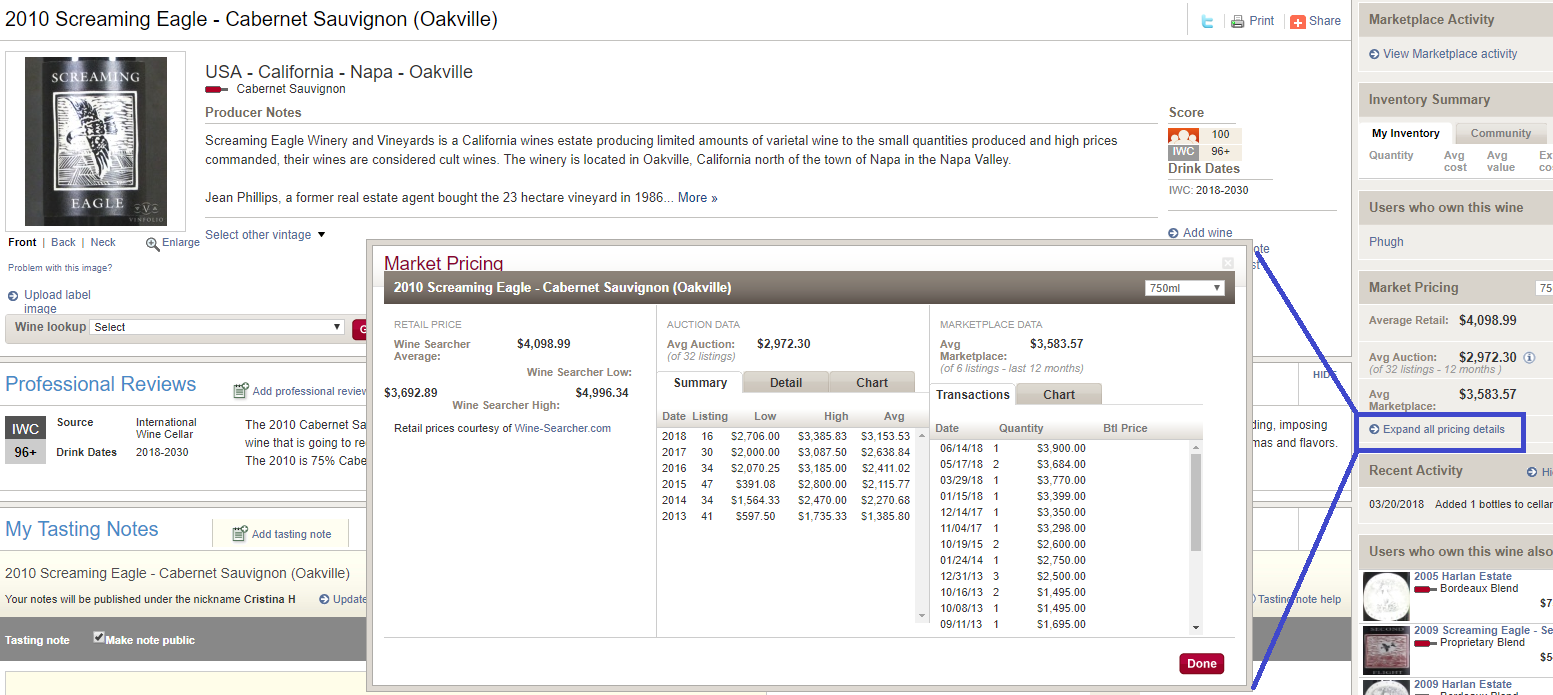Expand producer notes with More »
Screen dimensions: 1553x695
[x=698, y=198]
